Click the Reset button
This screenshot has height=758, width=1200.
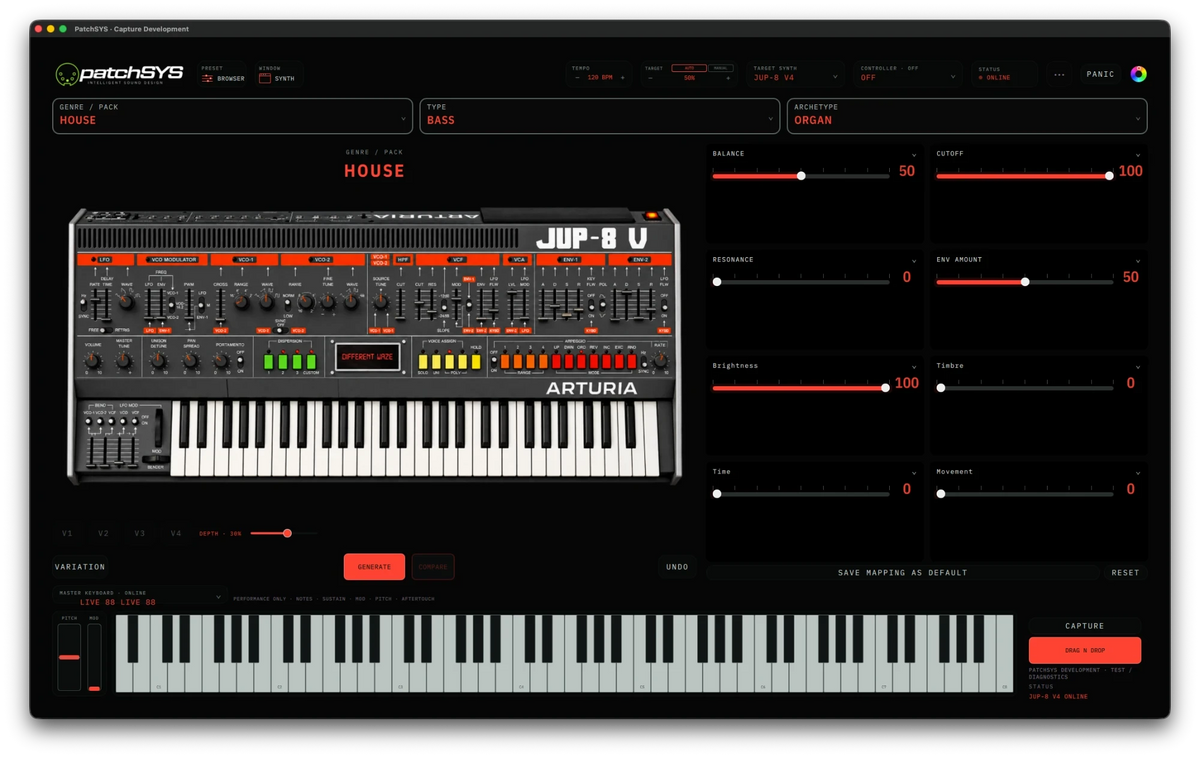(1125, 573)
